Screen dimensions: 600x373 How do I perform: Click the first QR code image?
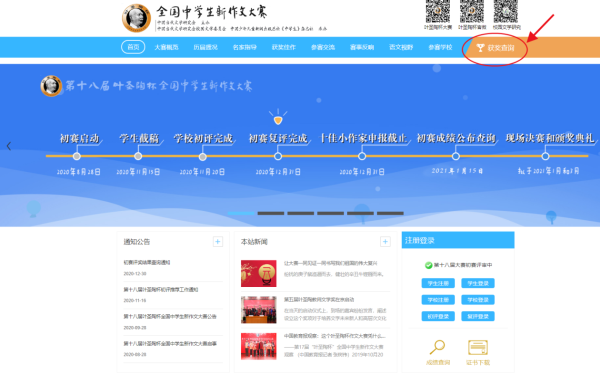[x=438, y=11]
